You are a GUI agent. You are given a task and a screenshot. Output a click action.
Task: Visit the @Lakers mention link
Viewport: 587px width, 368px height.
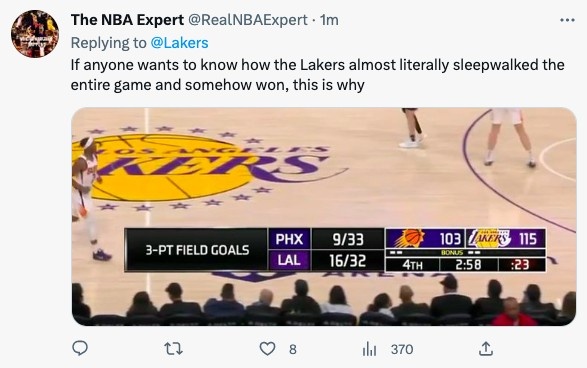[x=179, y=43]
